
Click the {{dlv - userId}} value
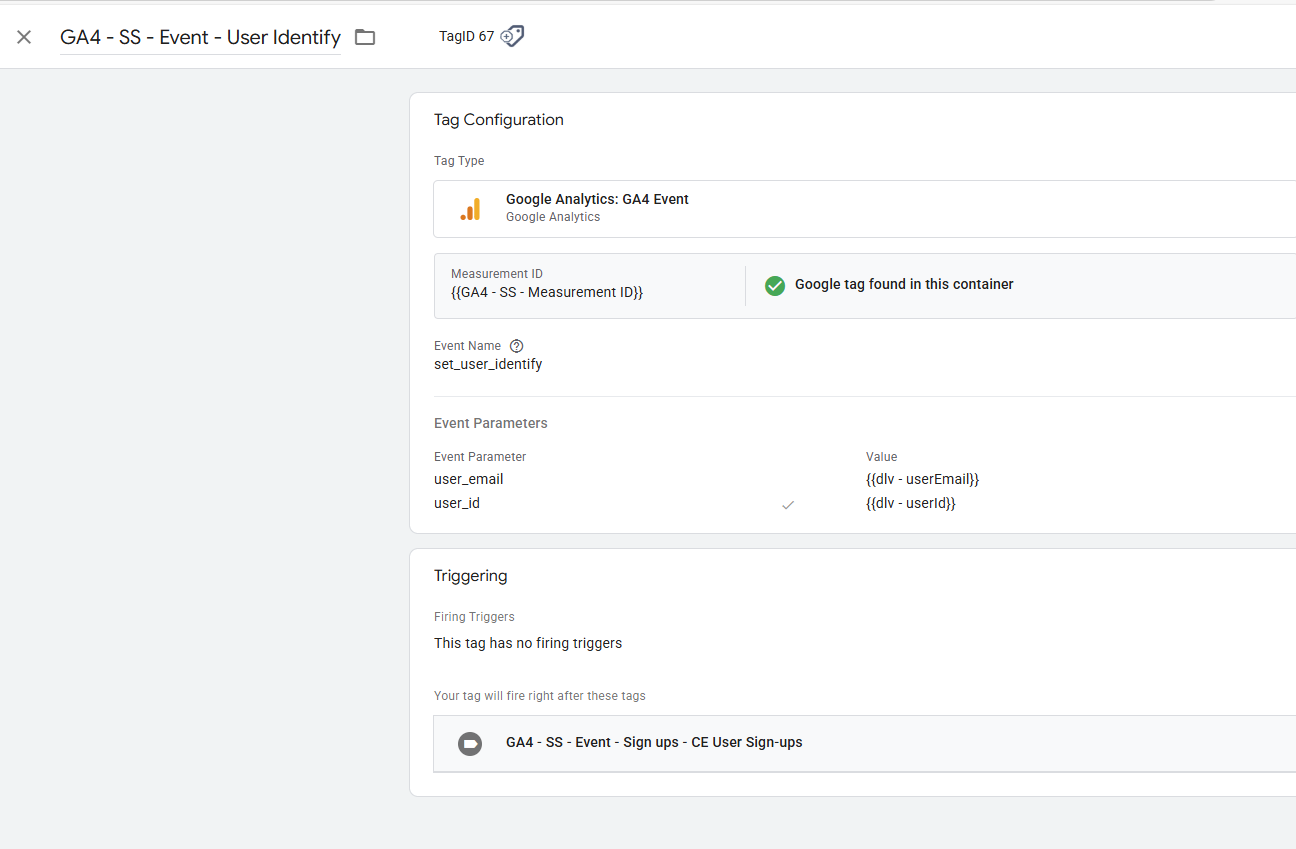pyautogui.click(x=910, y=504)
